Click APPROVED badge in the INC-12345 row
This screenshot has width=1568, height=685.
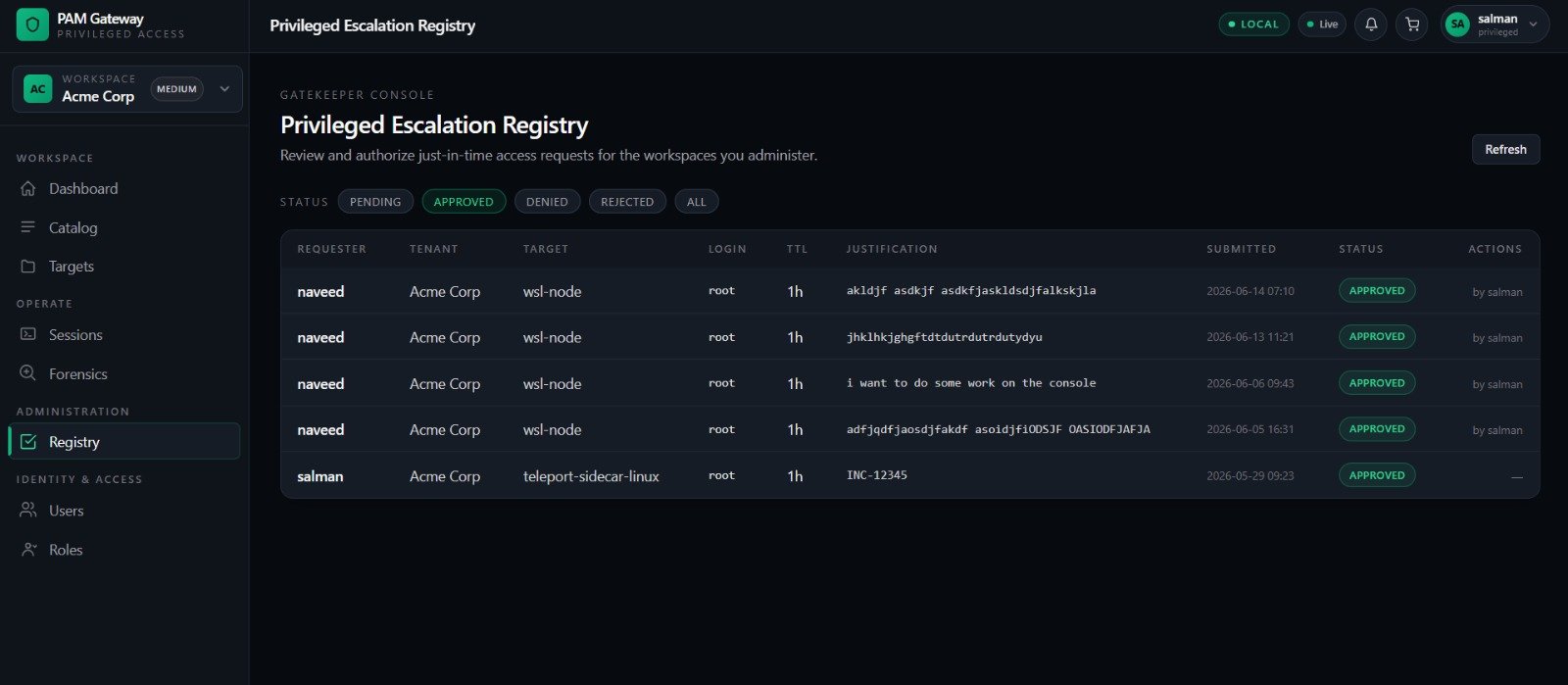[1377, 475]
